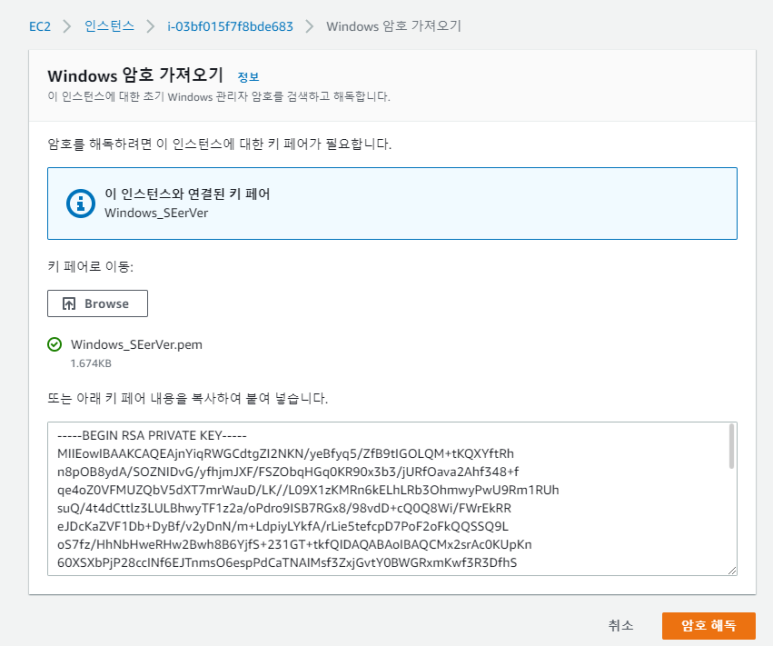Click the 암호 해독 decrypt button
The width and height of the screenshot is (773, 646).
(x=708, y=625)
